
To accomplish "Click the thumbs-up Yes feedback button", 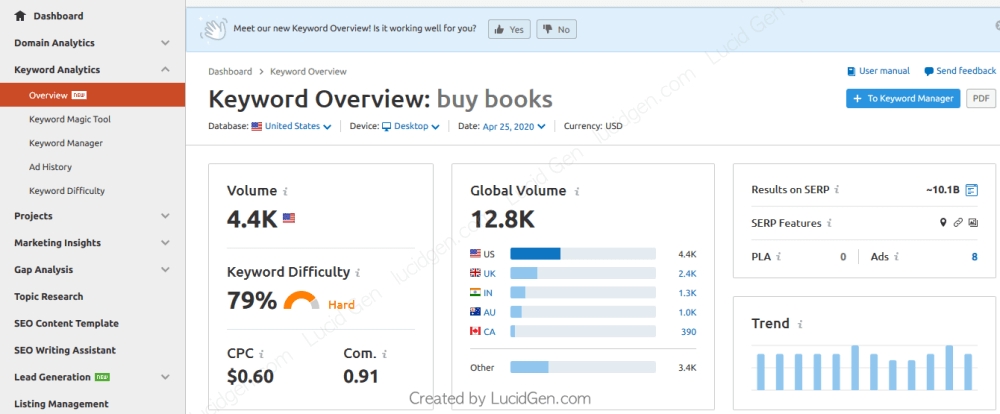I will 509,30.
